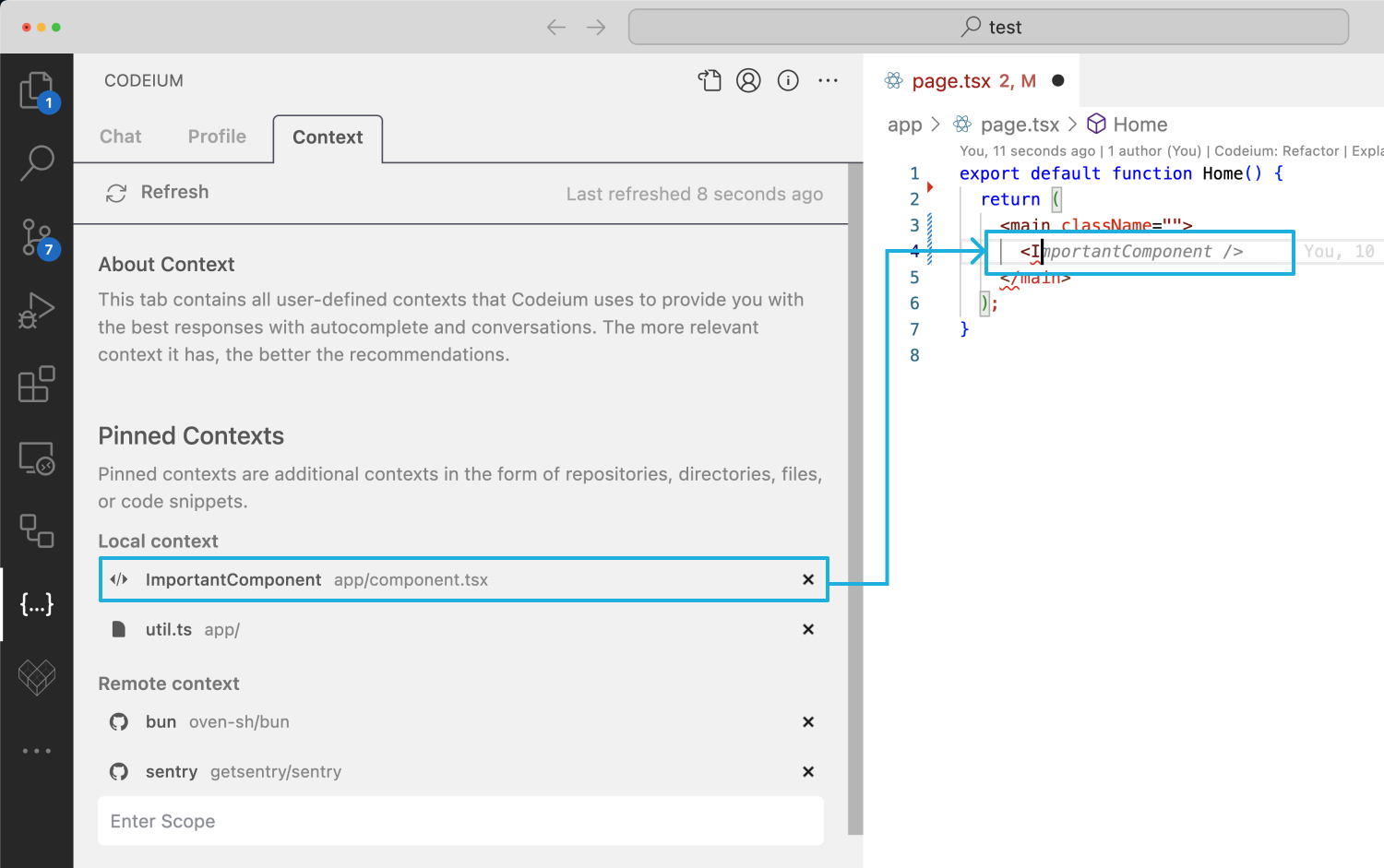Click the 'return' keyword on line 2
Image resolution: width=1384 pixels, height=868 pixels.
click(x=1010, y=199)
